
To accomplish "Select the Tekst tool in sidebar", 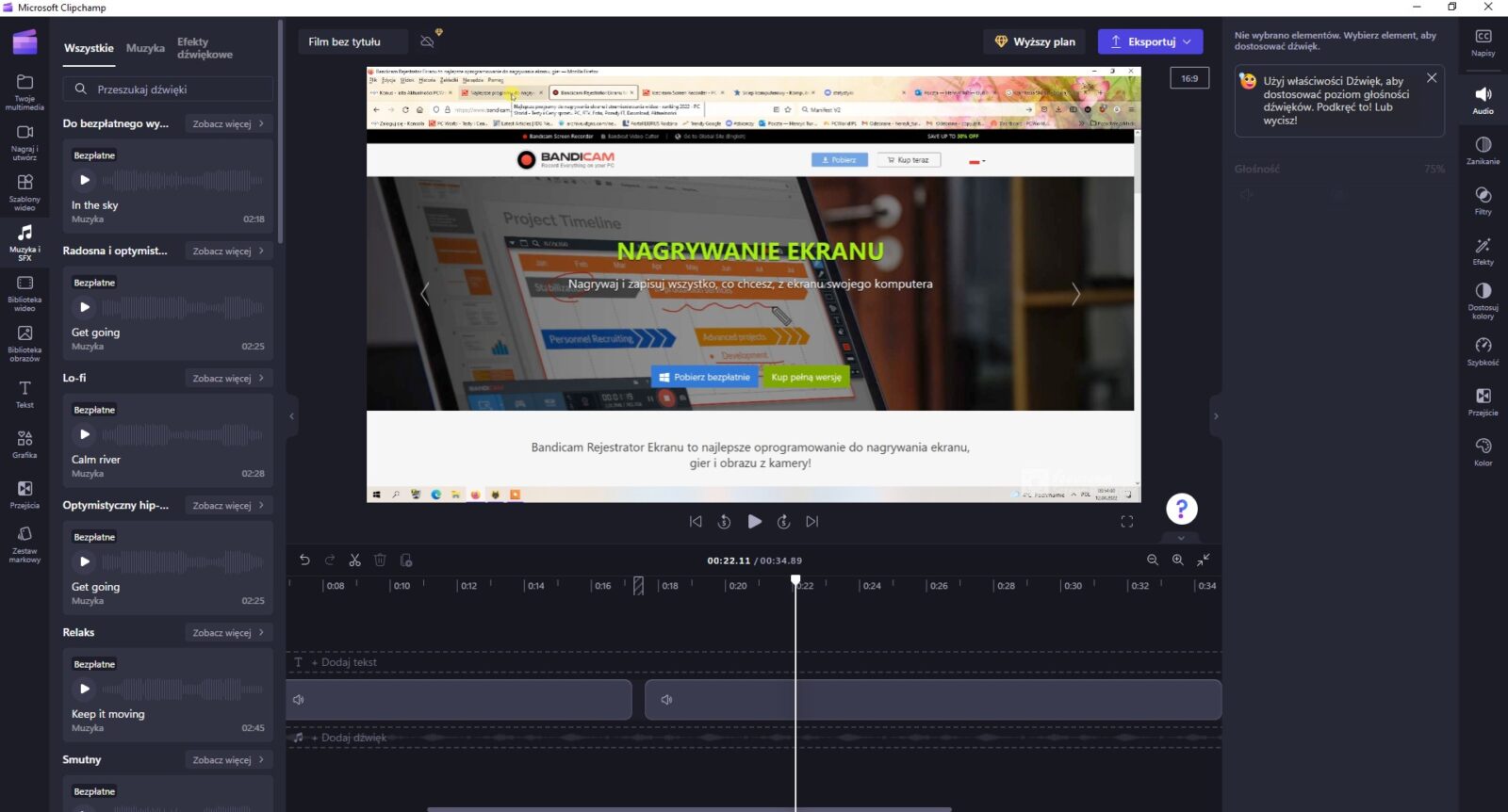I will [x=25, y=395].
